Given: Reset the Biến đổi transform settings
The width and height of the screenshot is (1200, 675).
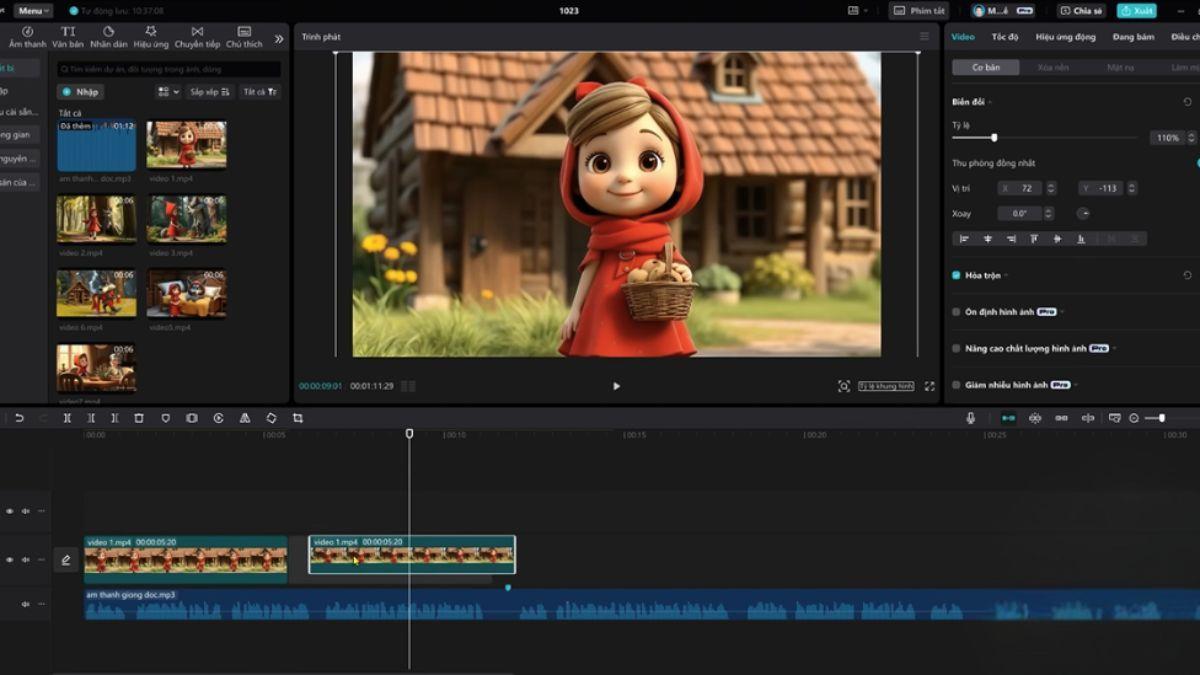Looking at the screenshot, I should 1187,102.
